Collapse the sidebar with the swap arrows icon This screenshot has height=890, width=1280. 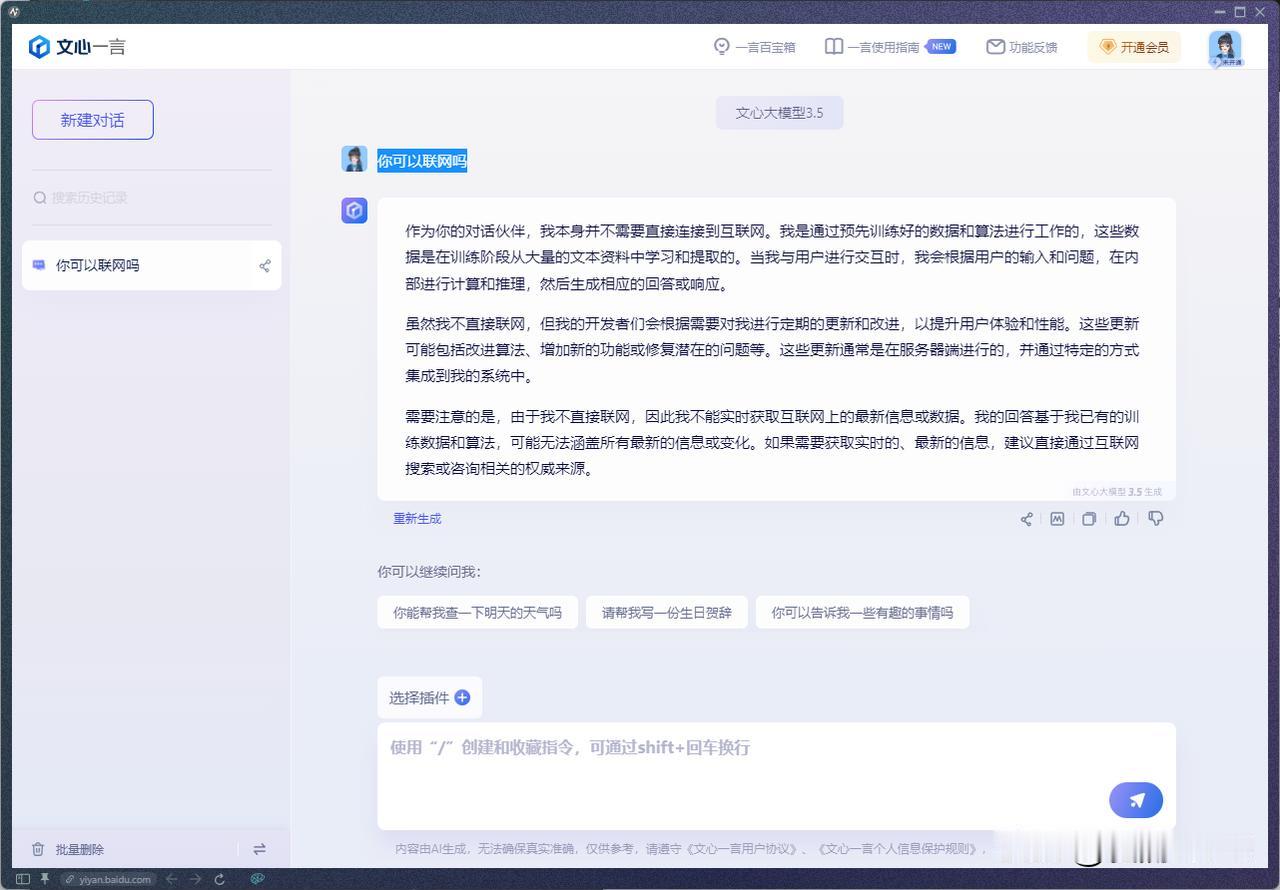tap(259, 849)
